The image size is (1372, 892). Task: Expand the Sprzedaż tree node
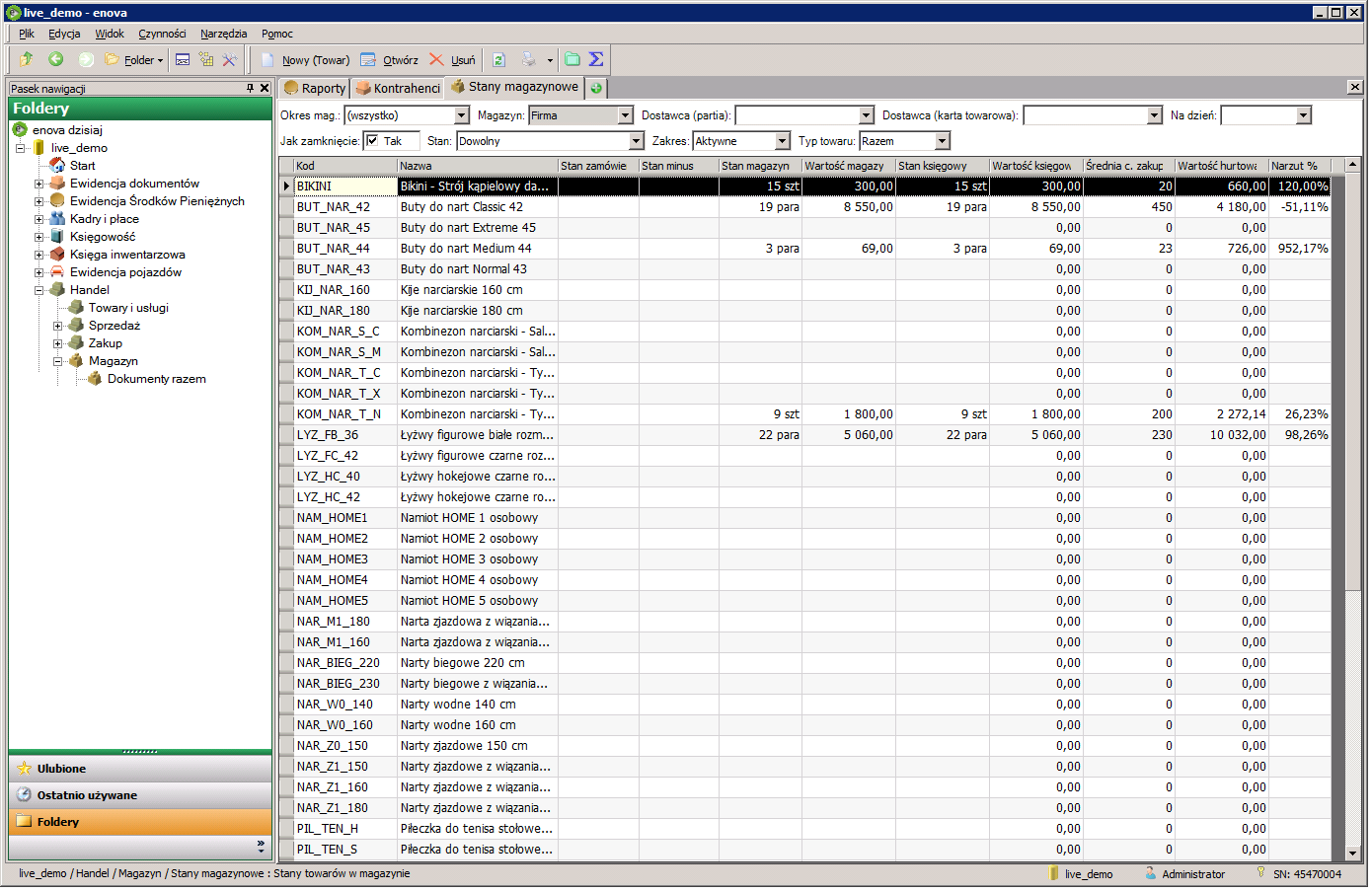click(57, 326)
